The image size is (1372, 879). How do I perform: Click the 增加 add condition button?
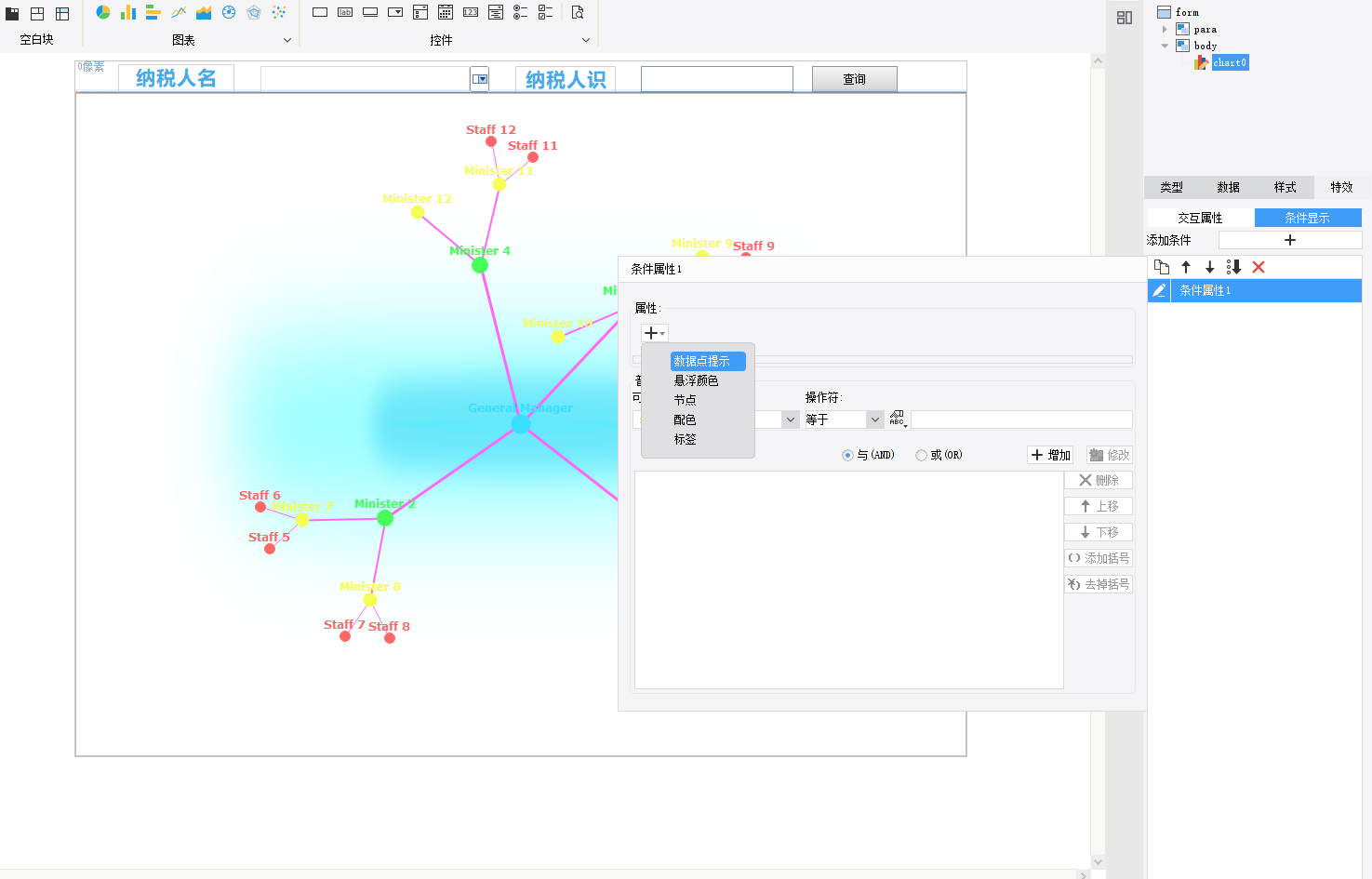[1051, 455]
